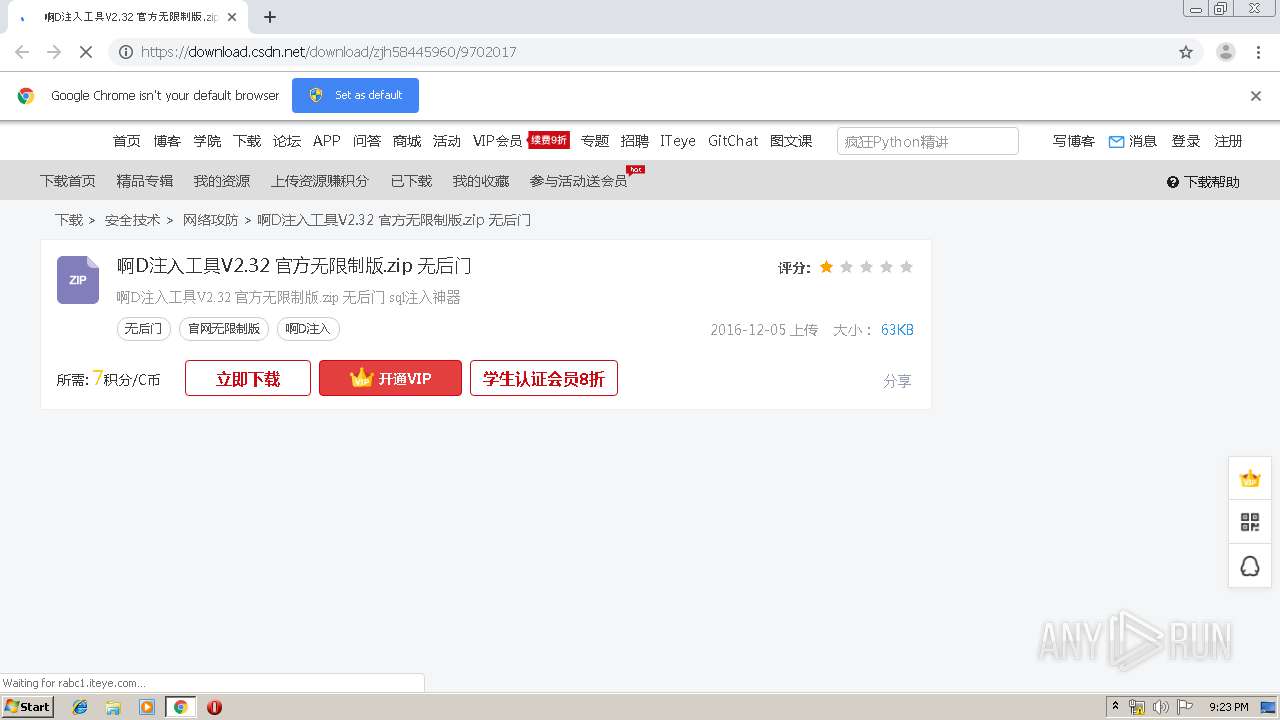Viewport: 1280px width, 720px height.
Task: Click the 无后门 tag
Action: click(144, 328)
